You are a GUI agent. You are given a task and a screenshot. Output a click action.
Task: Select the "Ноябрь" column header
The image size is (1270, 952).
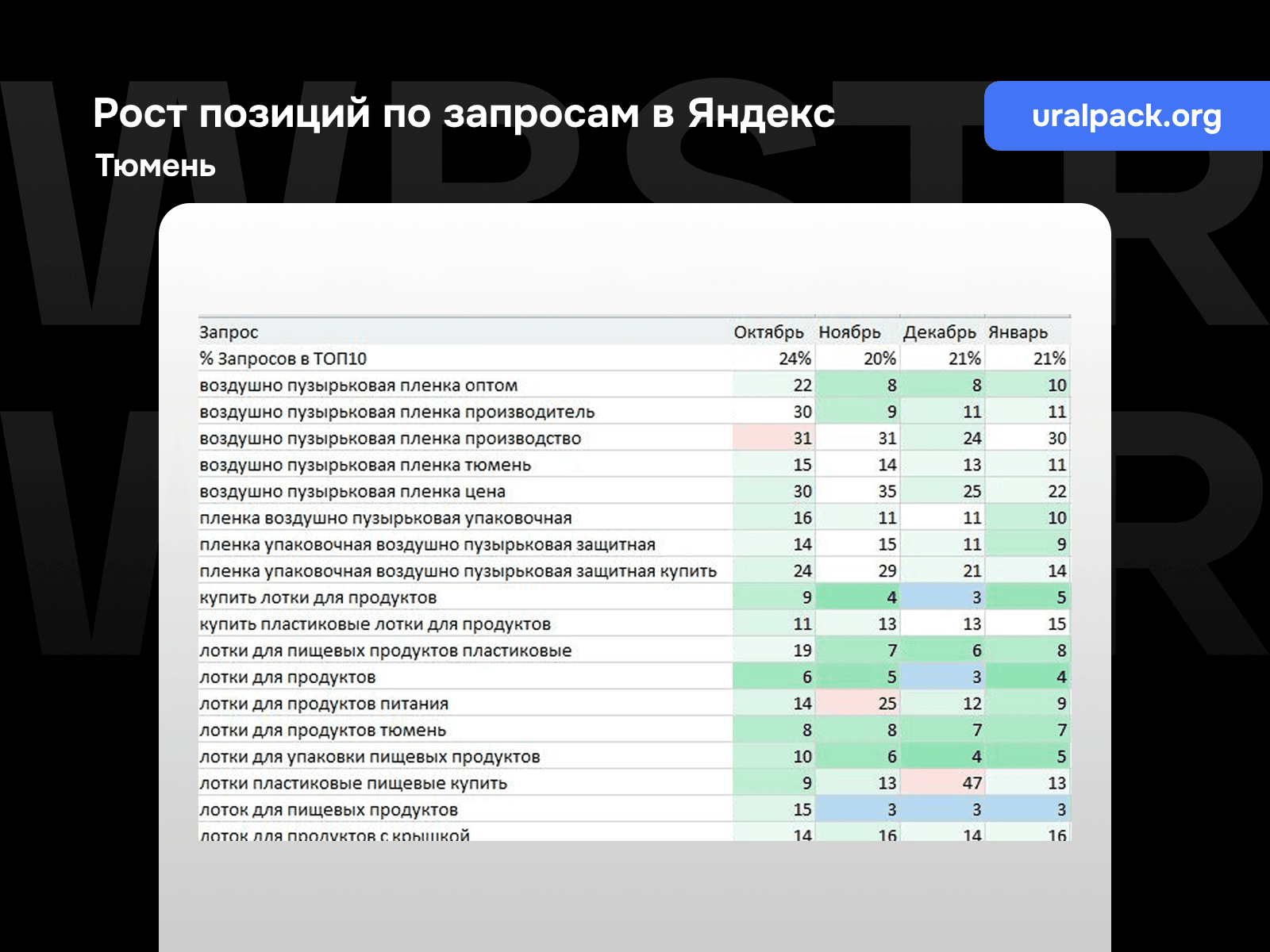[x=850, y=332]
